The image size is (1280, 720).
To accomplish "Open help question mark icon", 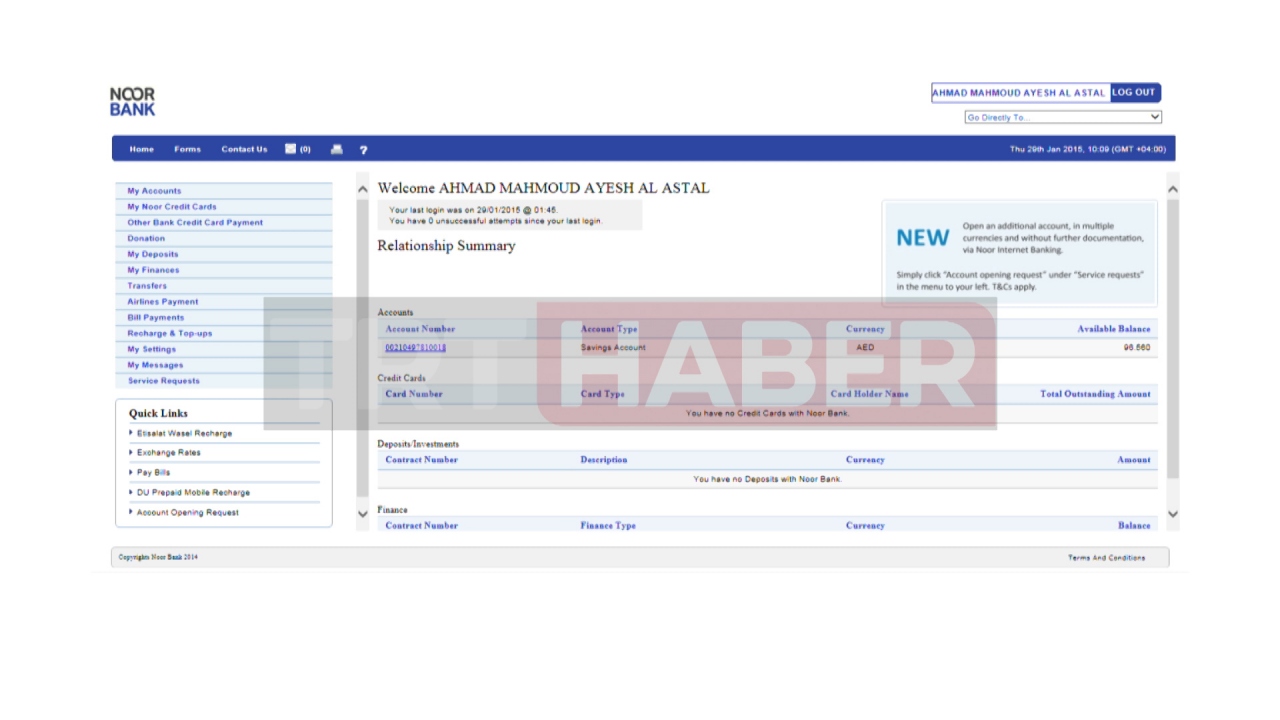I will point(363,150).
